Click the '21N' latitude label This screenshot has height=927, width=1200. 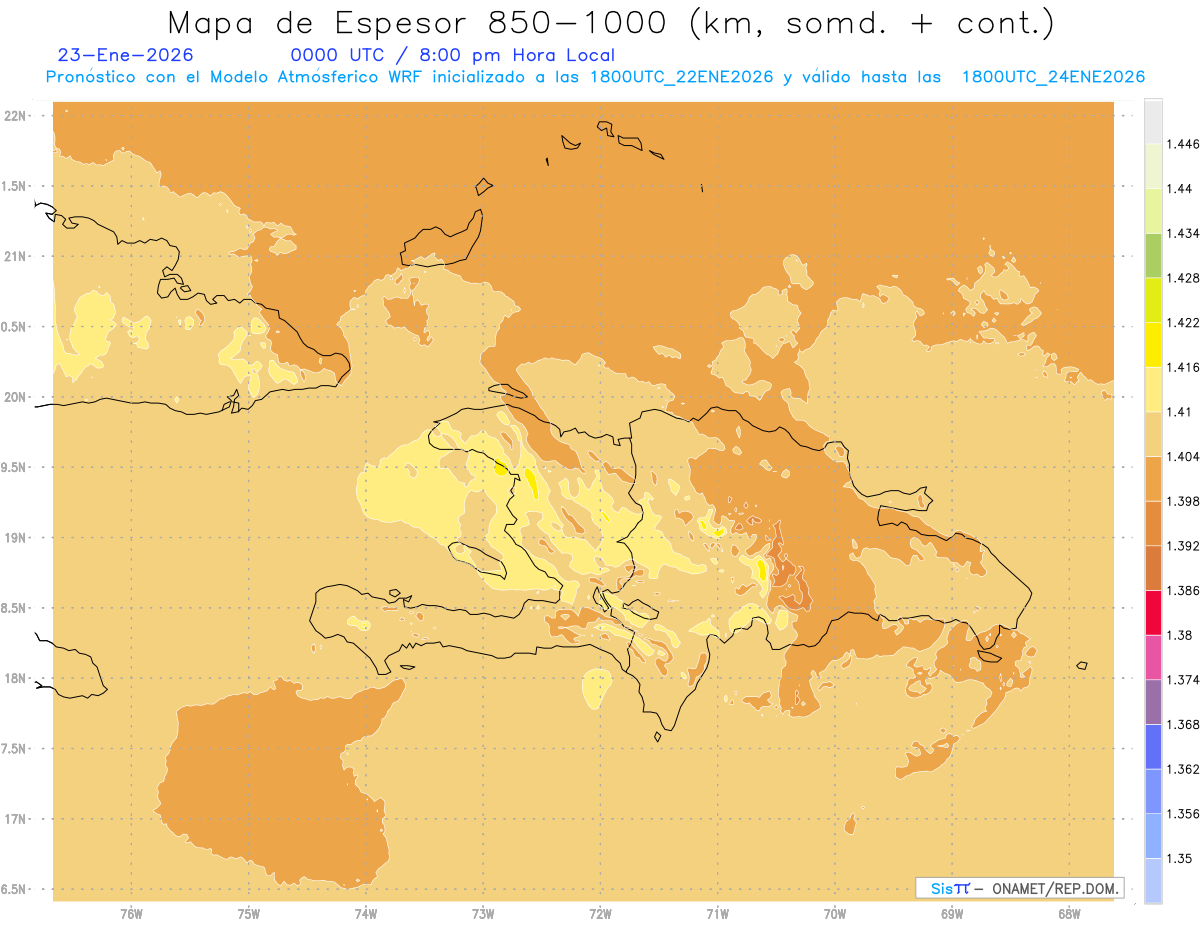(16, 256)
